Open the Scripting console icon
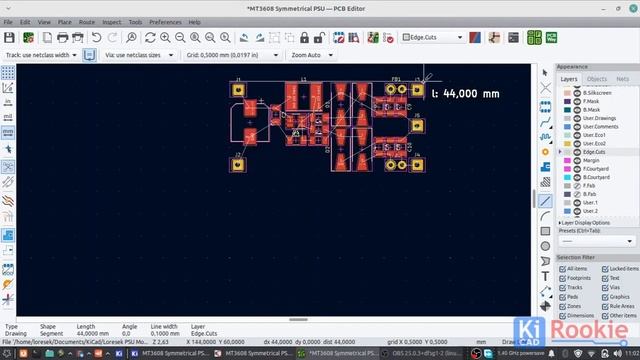 pos(513,38)
